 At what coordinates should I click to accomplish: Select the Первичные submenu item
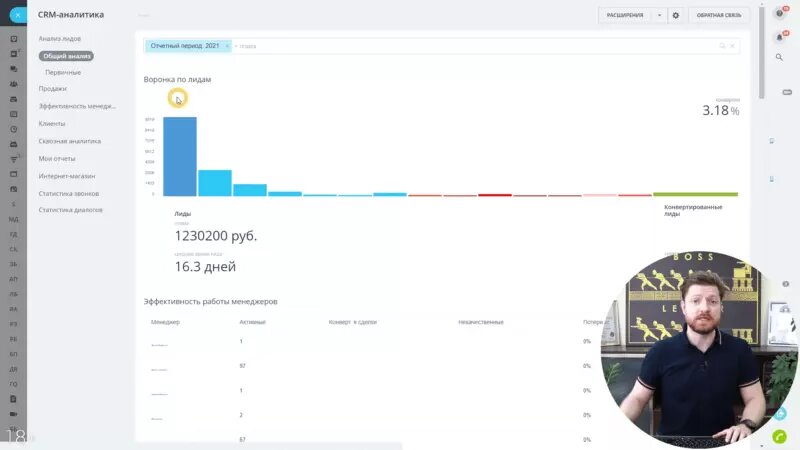click(63, 72)
